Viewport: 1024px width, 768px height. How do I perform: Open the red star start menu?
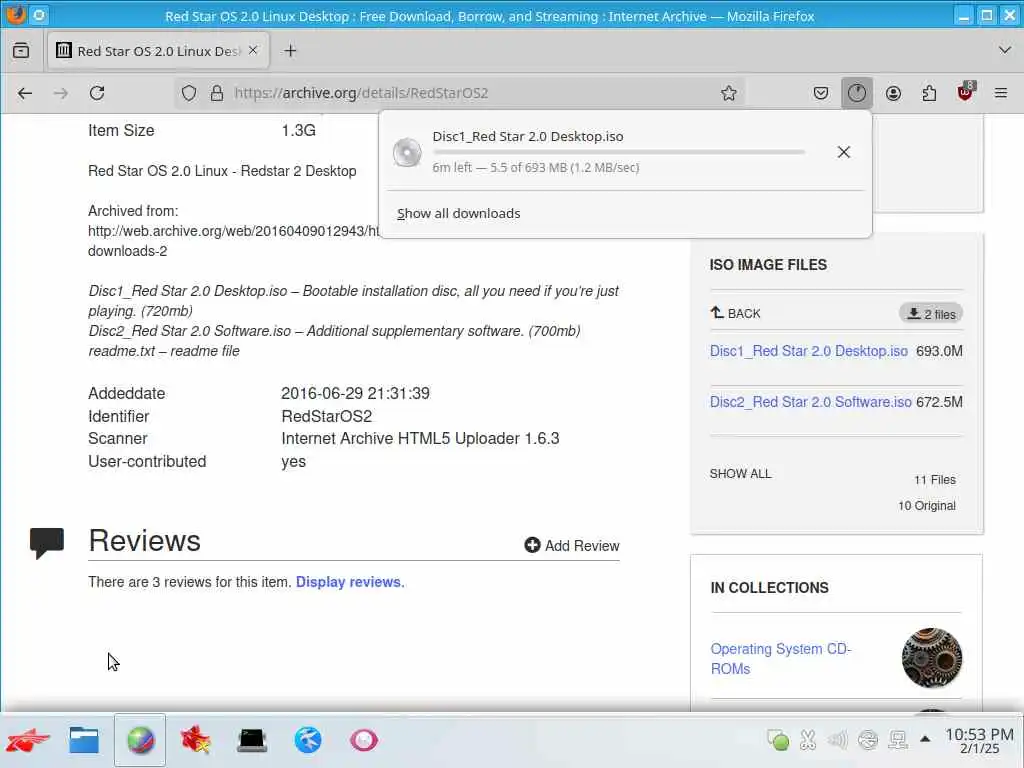[x=27, y=741]
